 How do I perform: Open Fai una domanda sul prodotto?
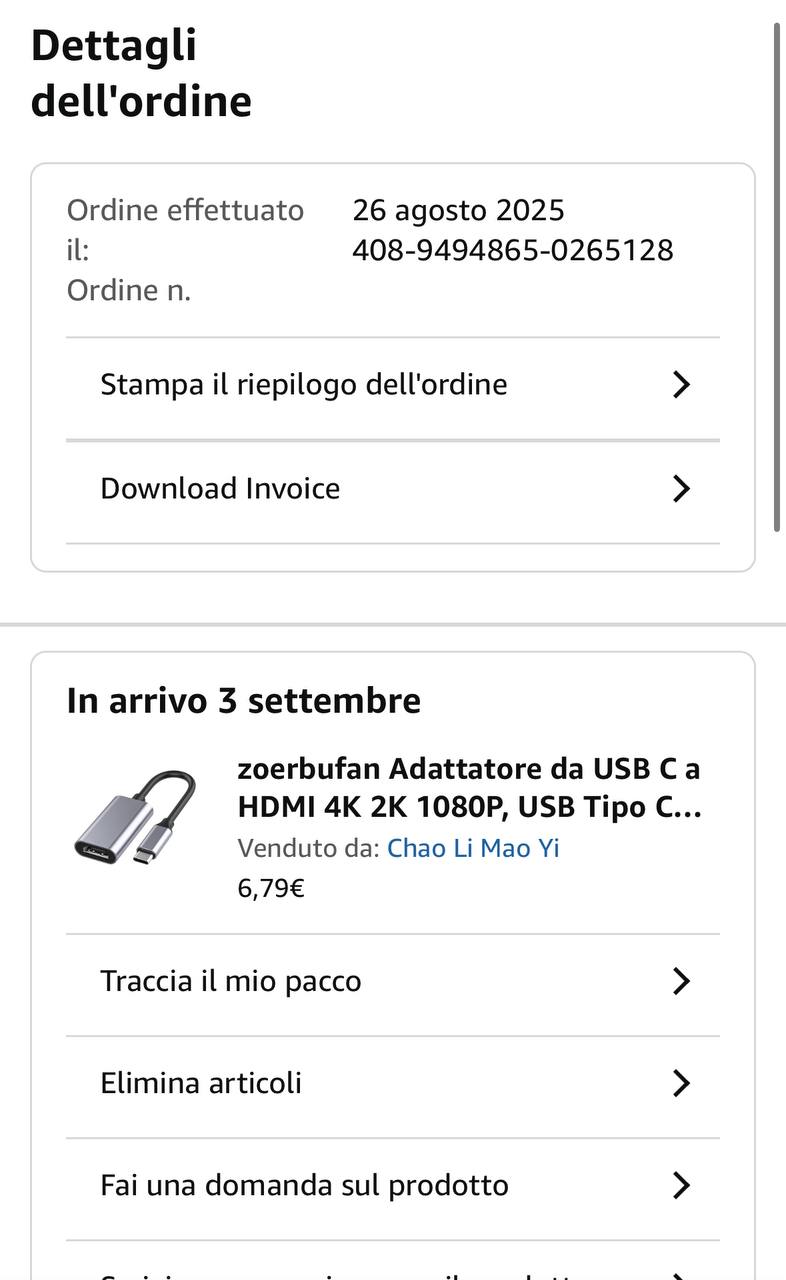pos(304,1185)
